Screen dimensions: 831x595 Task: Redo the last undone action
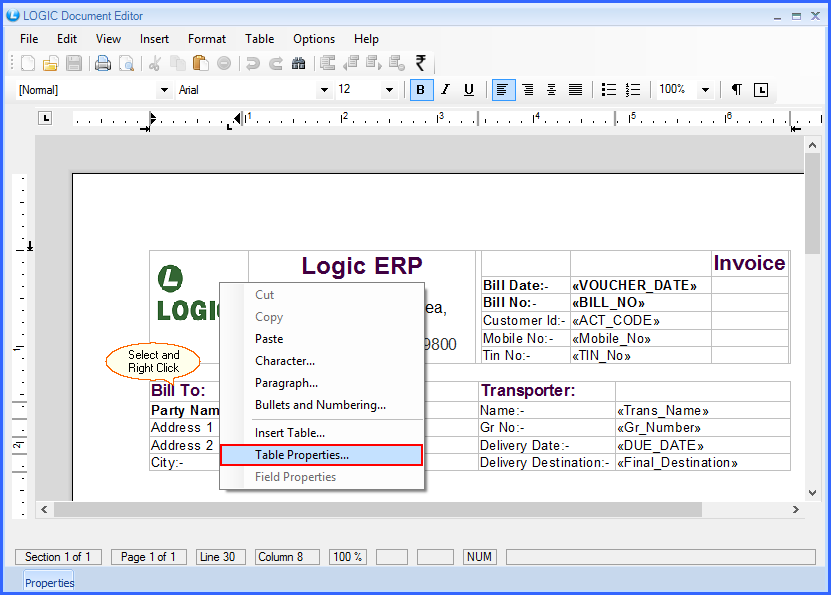click(x=276, y=64)
